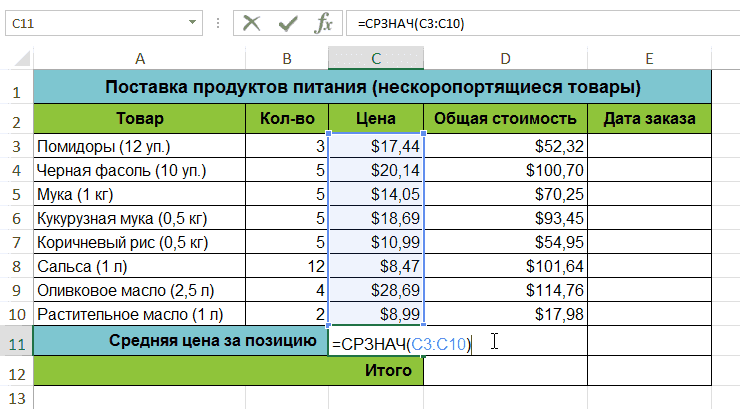The width and height of the screenshot is (740, 409).
Task: Select row 12 header
Action: pyautogui.click(x=17, y=371)
